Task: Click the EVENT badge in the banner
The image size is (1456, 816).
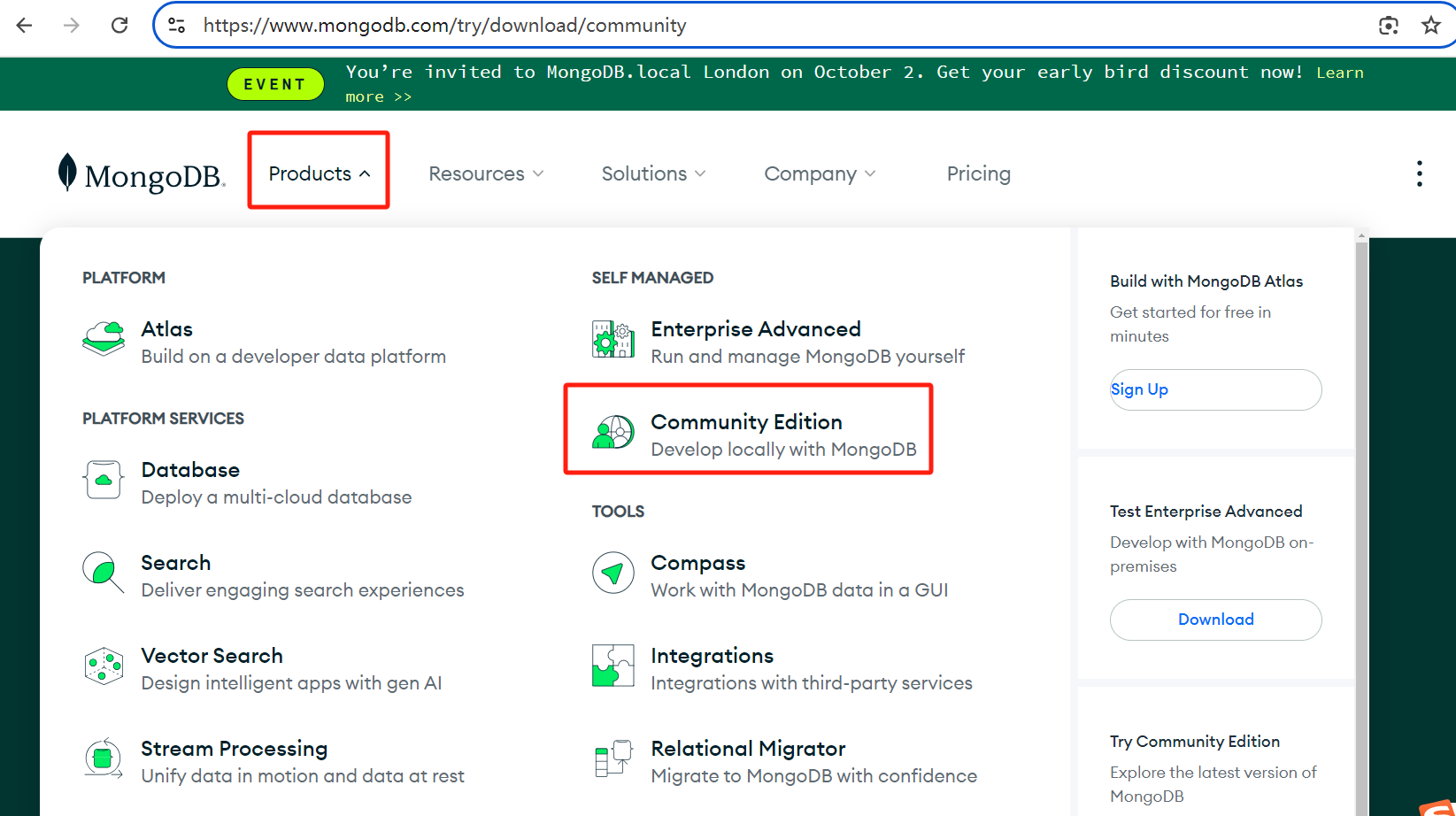Action: click(275, 84)
